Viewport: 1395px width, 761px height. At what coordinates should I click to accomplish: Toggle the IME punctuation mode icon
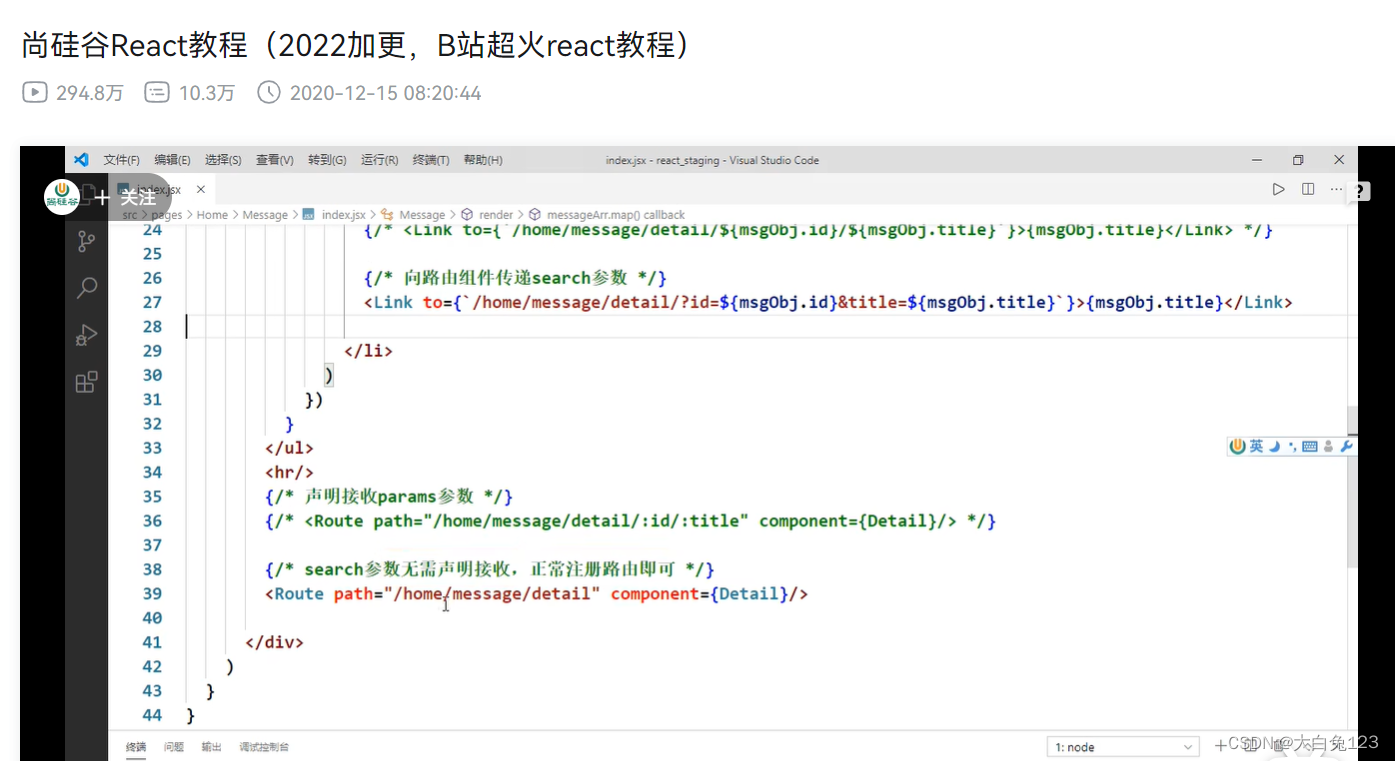coord(1293,447)
